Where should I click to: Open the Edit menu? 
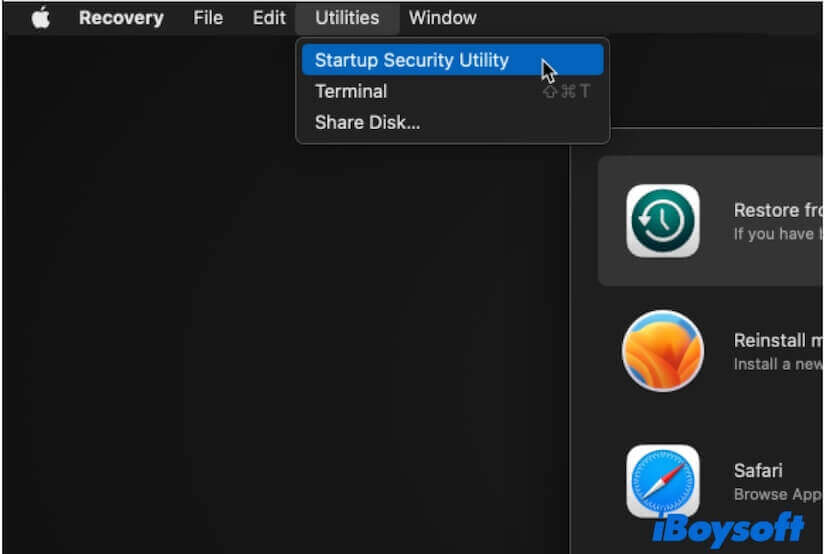point(268,18)
